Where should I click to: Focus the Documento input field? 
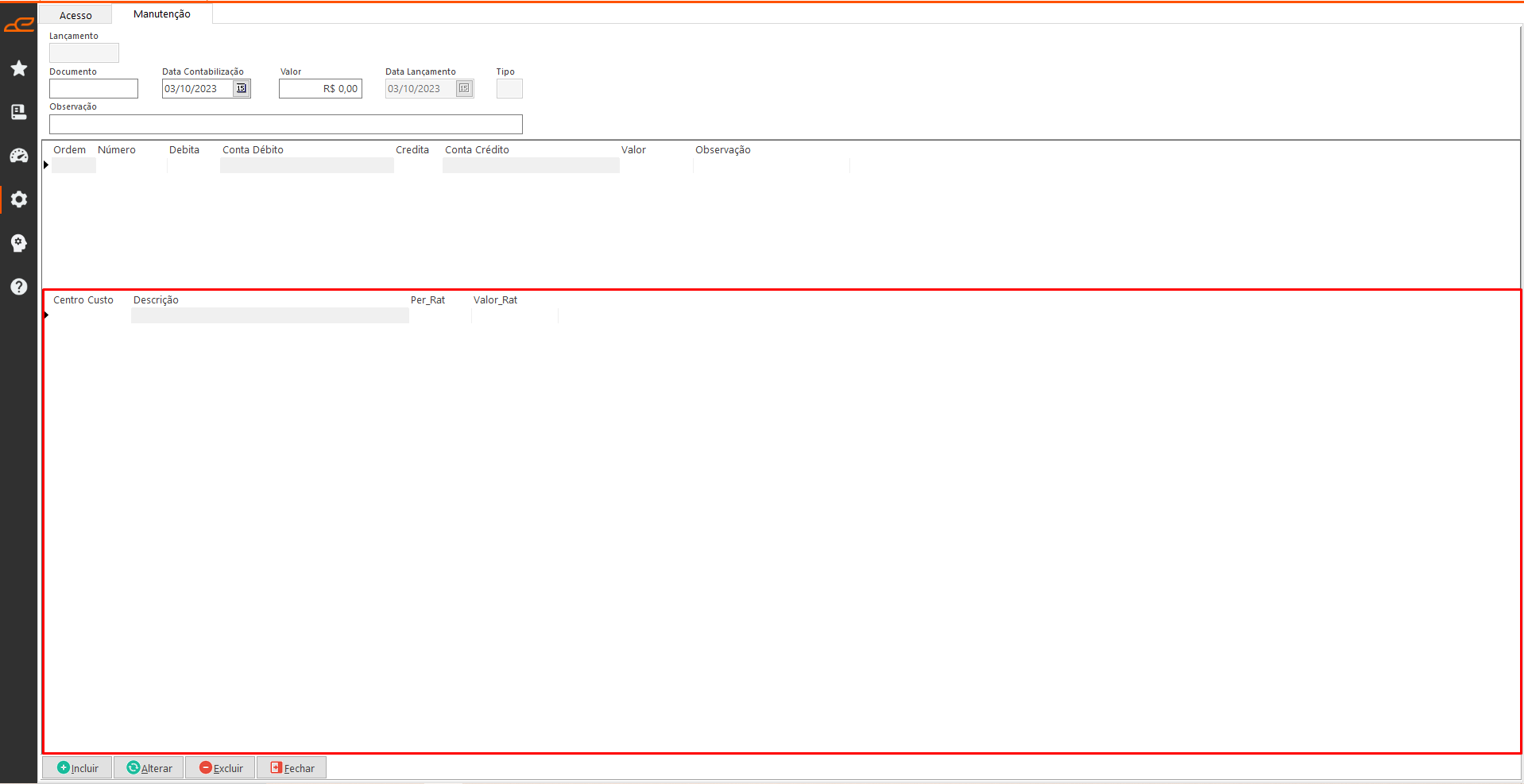coord(94,89)
